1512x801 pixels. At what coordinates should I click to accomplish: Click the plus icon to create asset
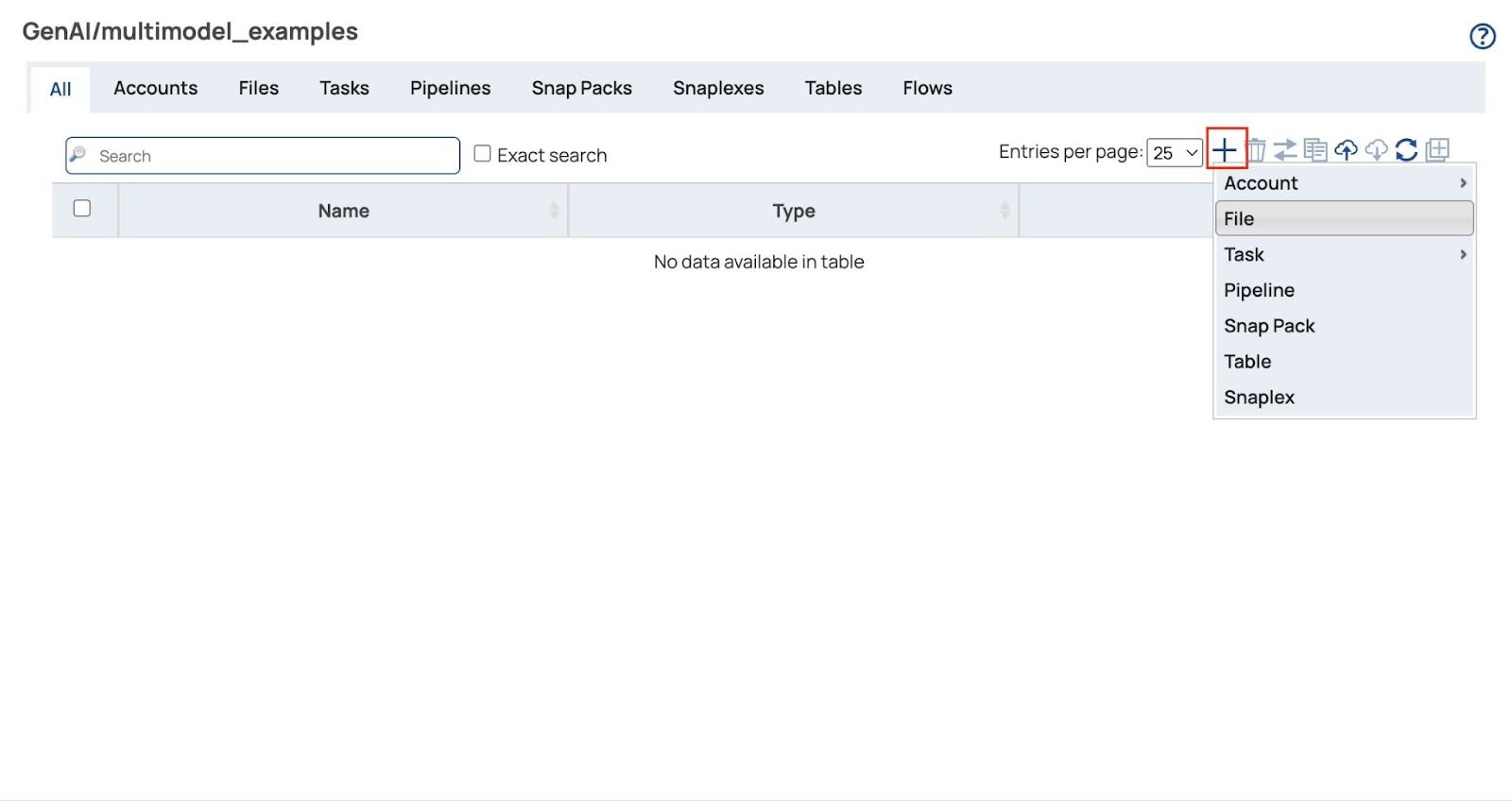coord(1225,149)
